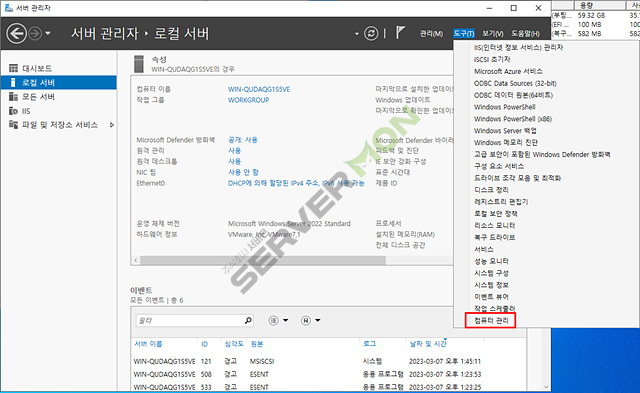Open 컴퓨터 관리 from tools menu
640x393 pixels.
tap(491, 320)
